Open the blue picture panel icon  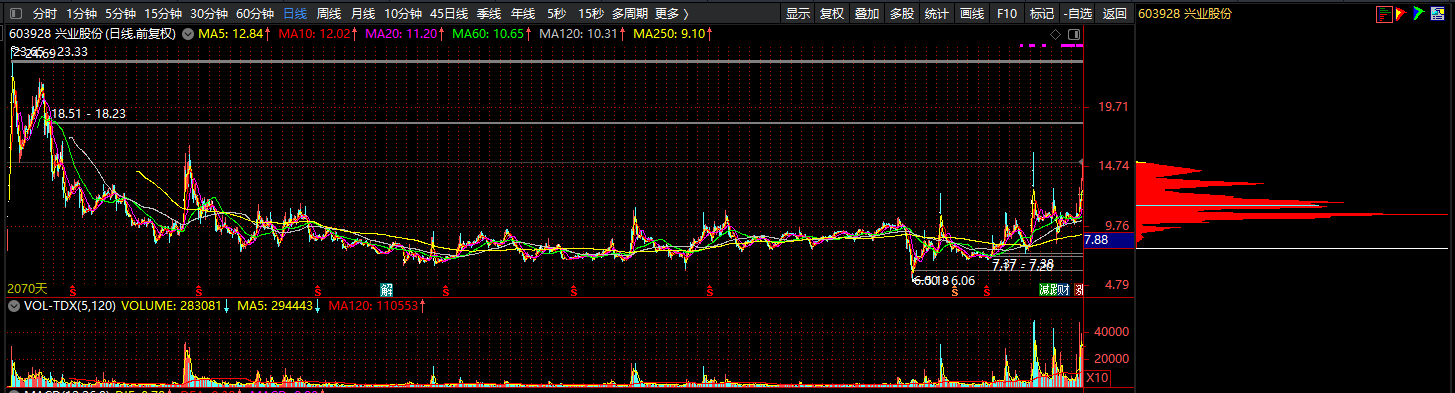click(1437, 13)
